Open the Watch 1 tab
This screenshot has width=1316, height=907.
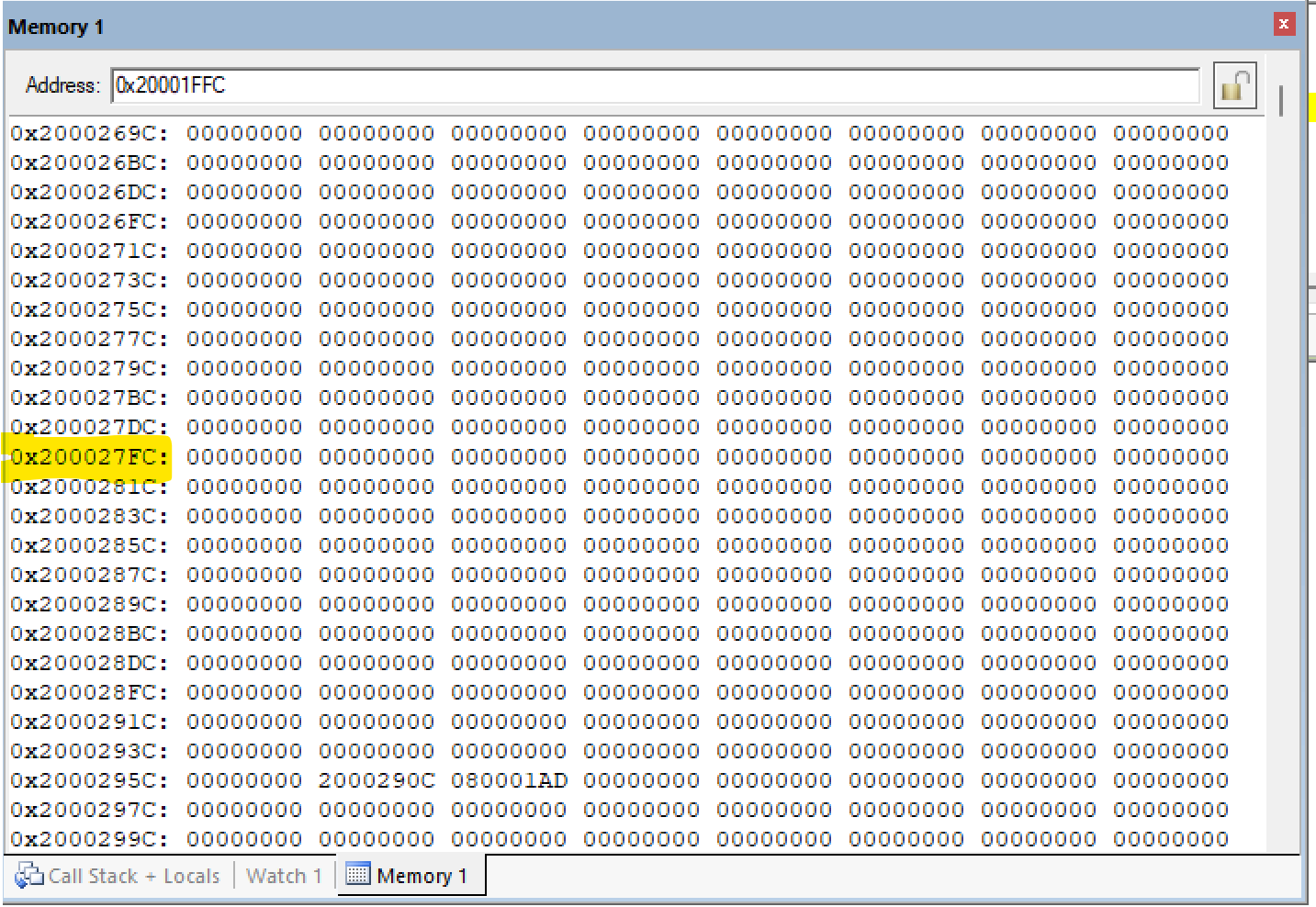[x=284, y=876]
